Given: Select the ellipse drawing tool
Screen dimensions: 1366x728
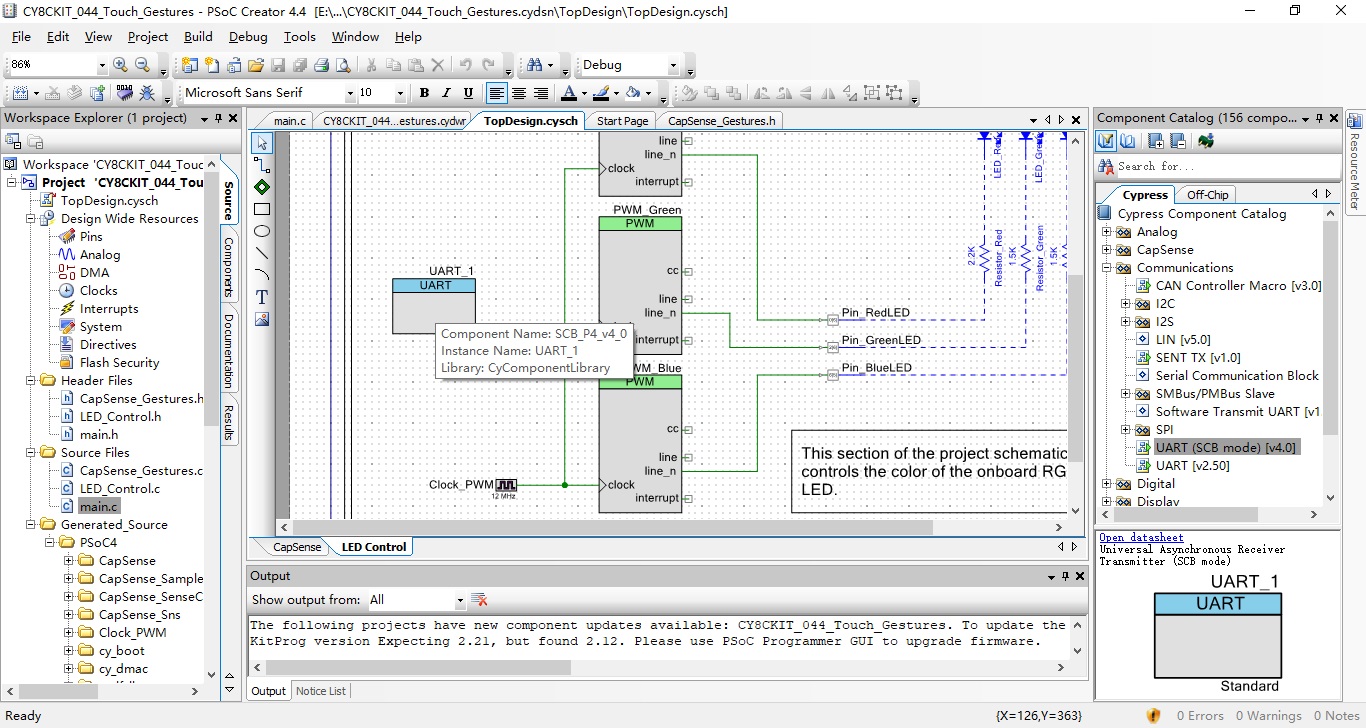Looking at the screenshot, I should tap(262, 231).
